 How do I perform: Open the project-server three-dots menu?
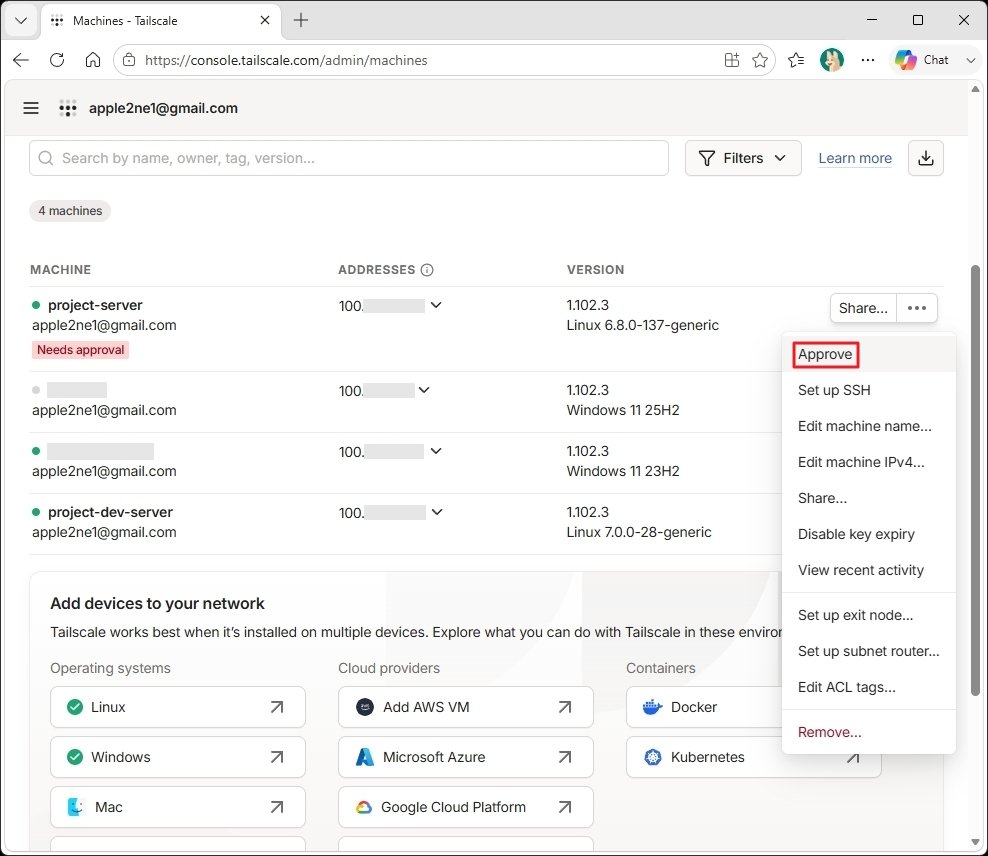pos(916,308)
